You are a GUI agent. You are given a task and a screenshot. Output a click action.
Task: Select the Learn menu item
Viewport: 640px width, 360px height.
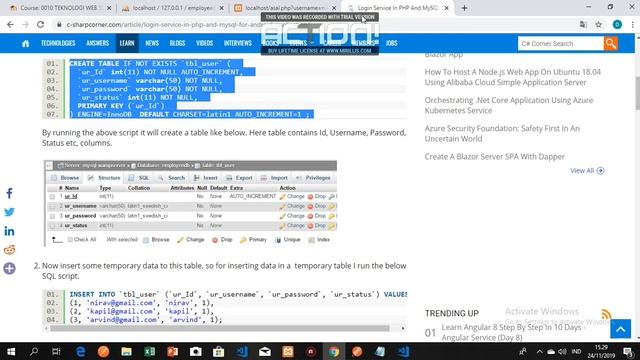point(127,43)
